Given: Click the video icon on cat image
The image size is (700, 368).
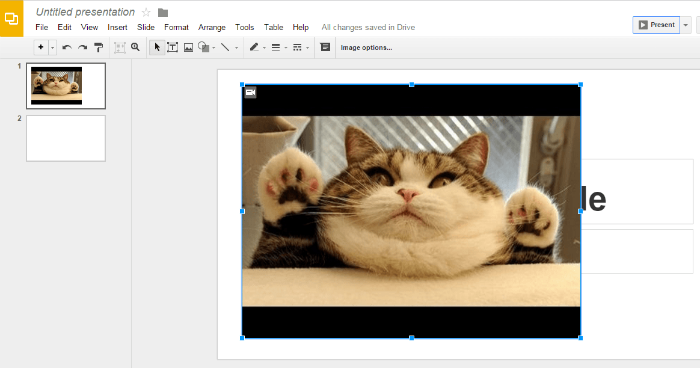Looking at the screenshot, I should click(250, 92).
